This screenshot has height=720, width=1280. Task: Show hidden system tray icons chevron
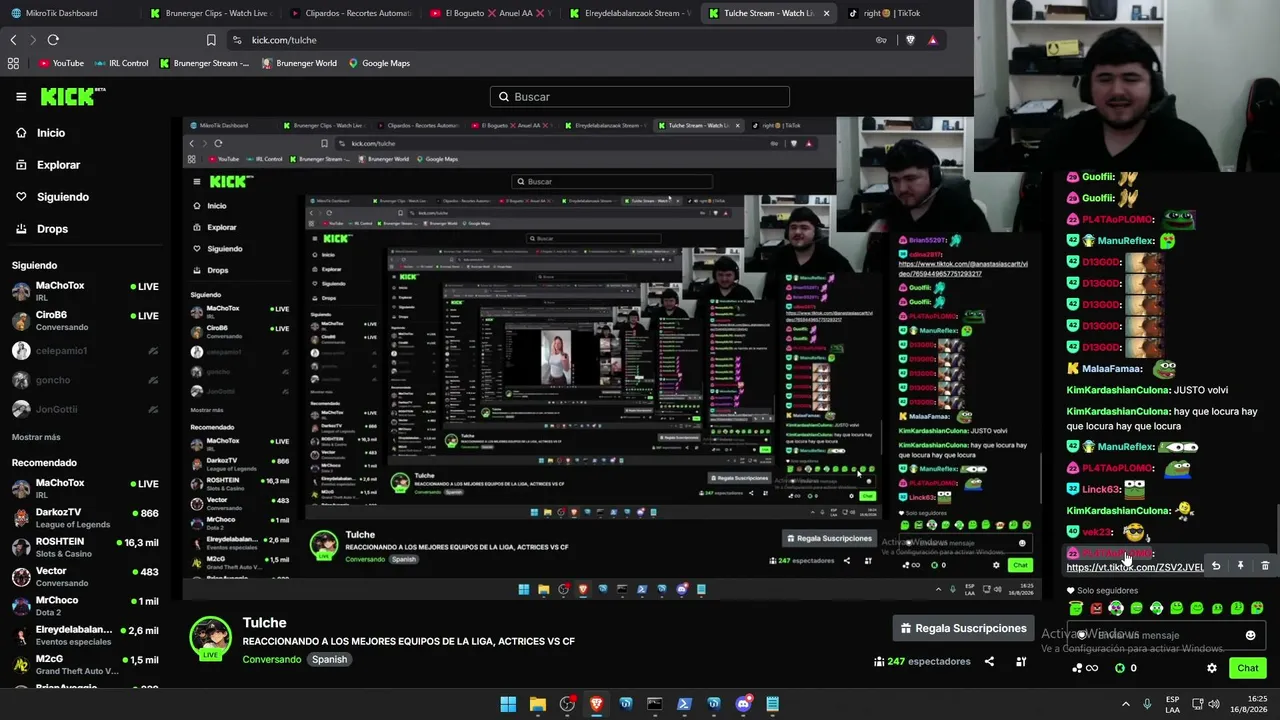pyautogui.click(x=1128, y=704)
